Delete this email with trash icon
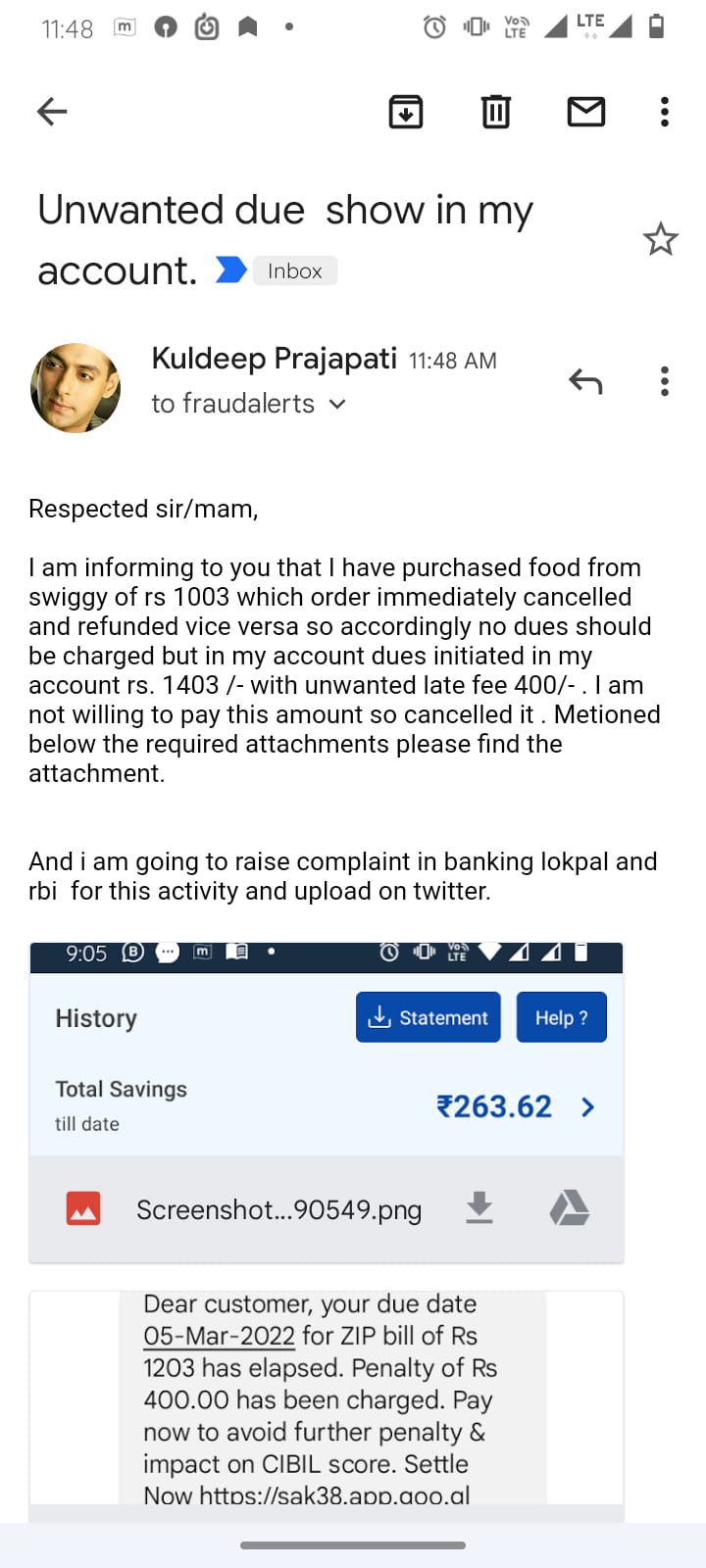The image size is (706, 1568). [496, 112]
